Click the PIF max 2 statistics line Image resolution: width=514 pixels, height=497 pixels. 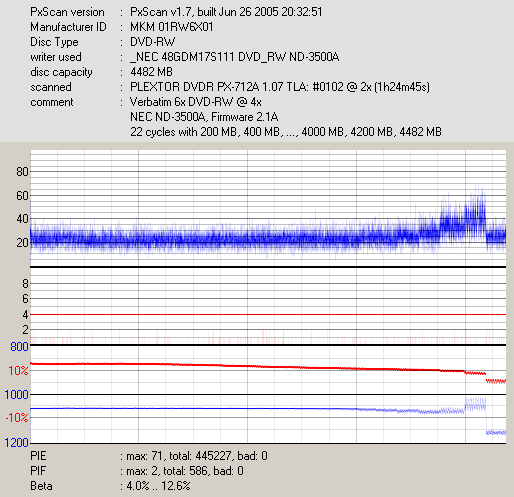pos(137,471)
